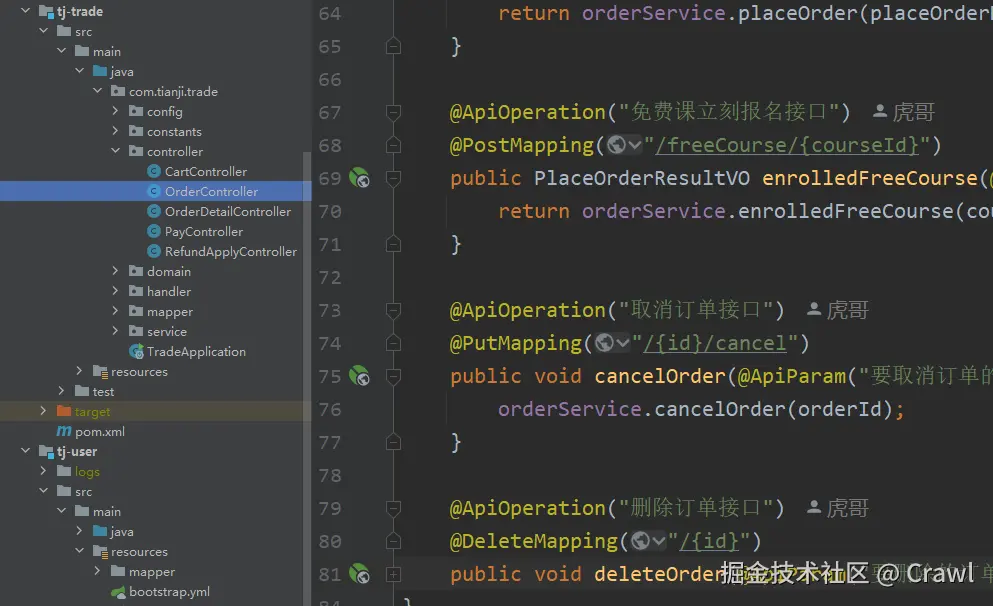This screenshot has height=606, width=993.
Task: Expand the constants package node
Action: (115, 131)
